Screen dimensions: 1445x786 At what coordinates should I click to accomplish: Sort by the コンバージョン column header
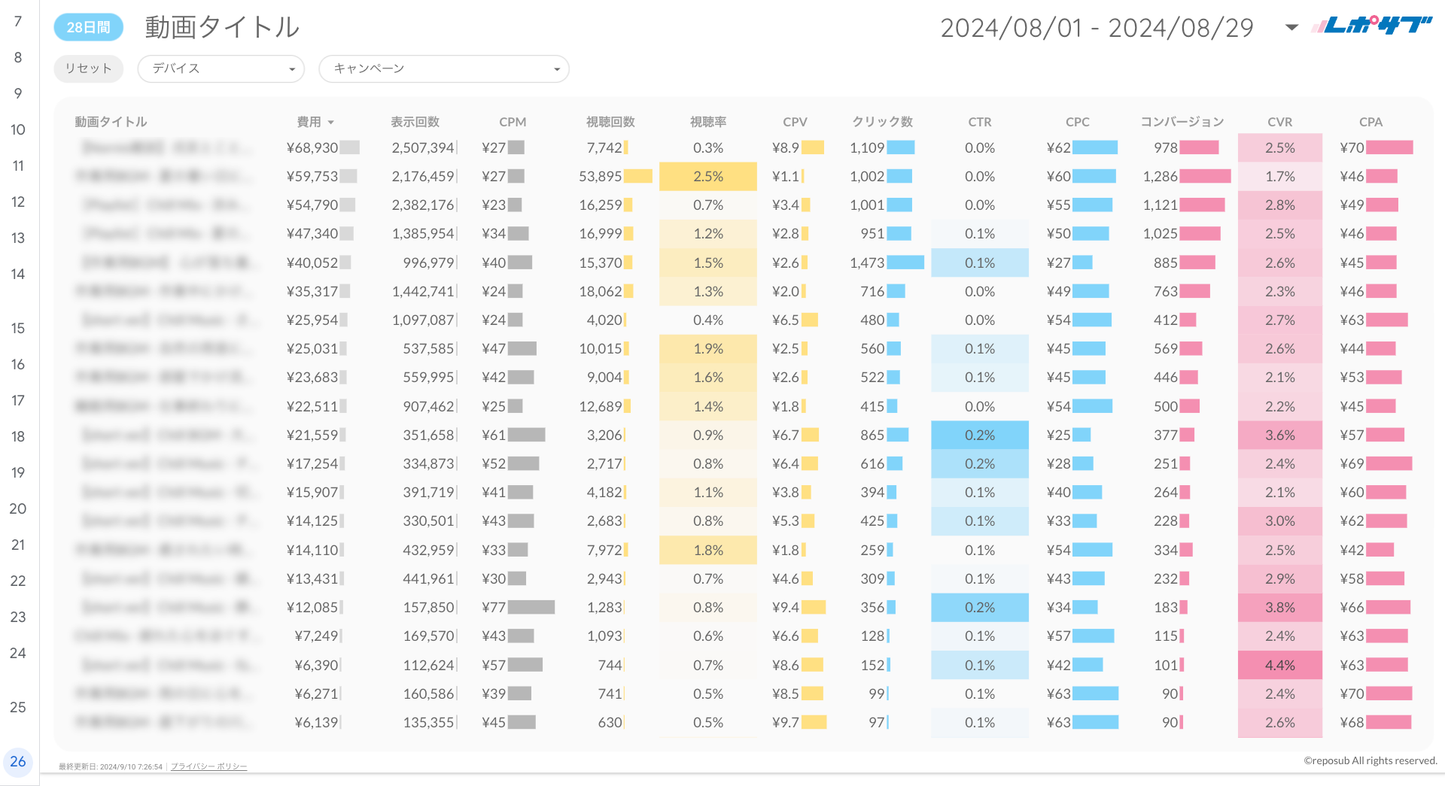click(x=1182, y=122)
